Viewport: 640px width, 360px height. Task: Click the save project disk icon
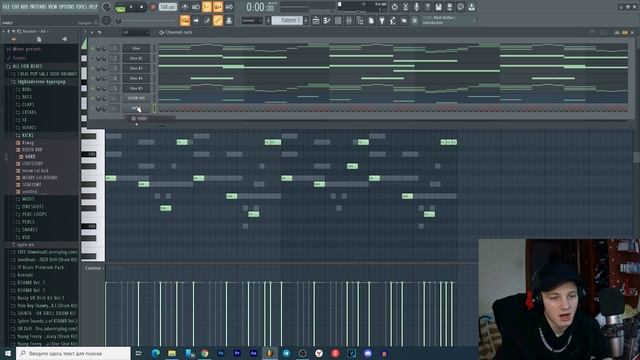(438, 7)
